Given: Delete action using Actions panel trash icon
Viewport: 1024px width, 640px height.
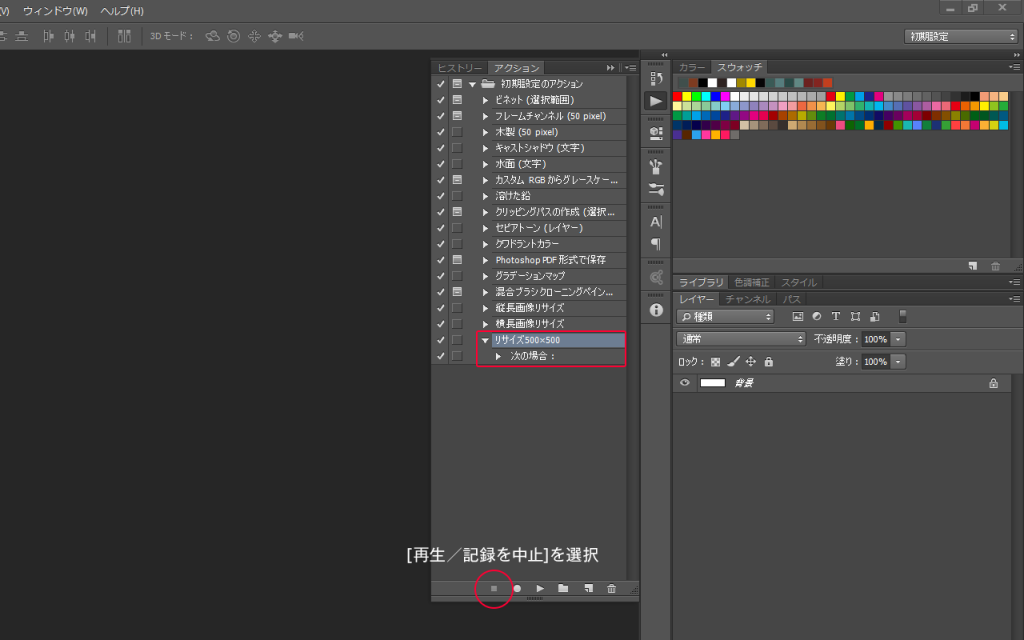Looking at the screenshot, I should point(611,588).
